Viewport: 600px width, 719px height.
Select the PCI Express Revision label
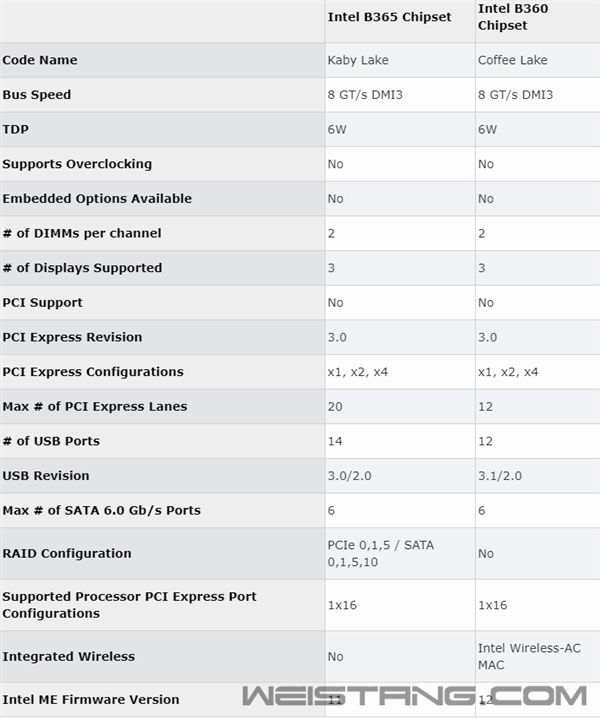72,337
